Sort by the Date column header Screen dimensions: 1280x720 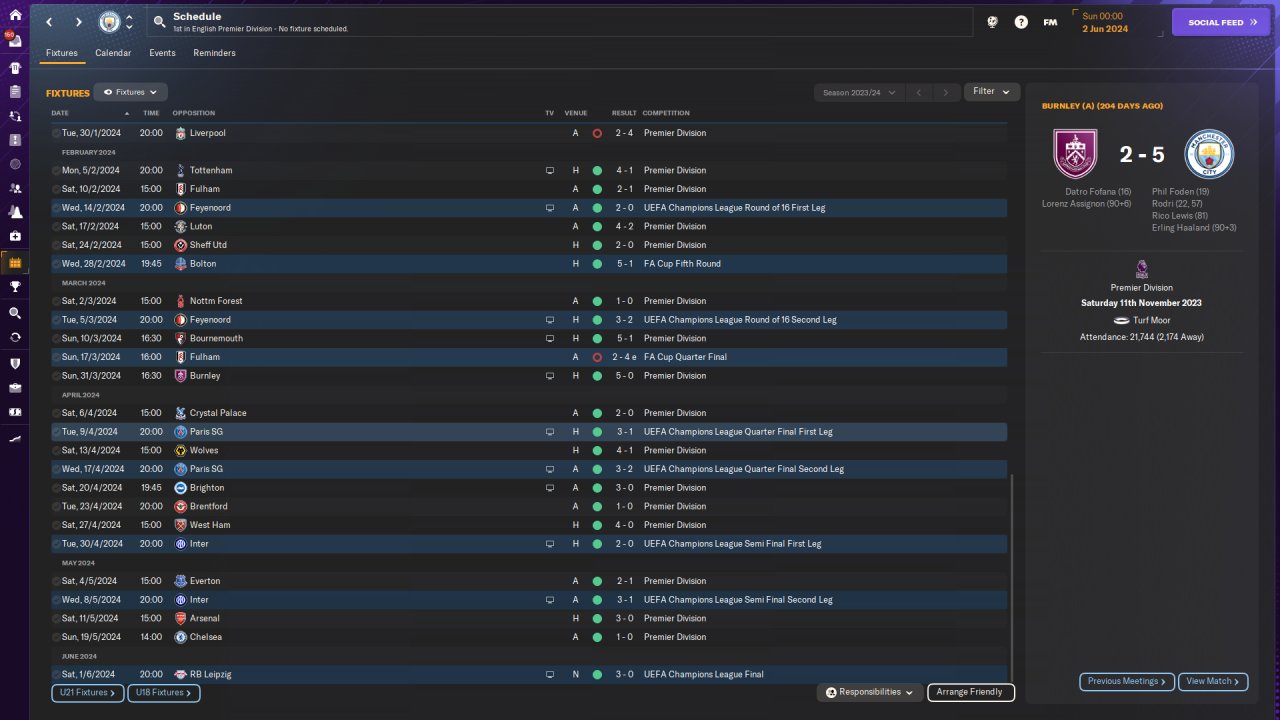coord(60,113)
